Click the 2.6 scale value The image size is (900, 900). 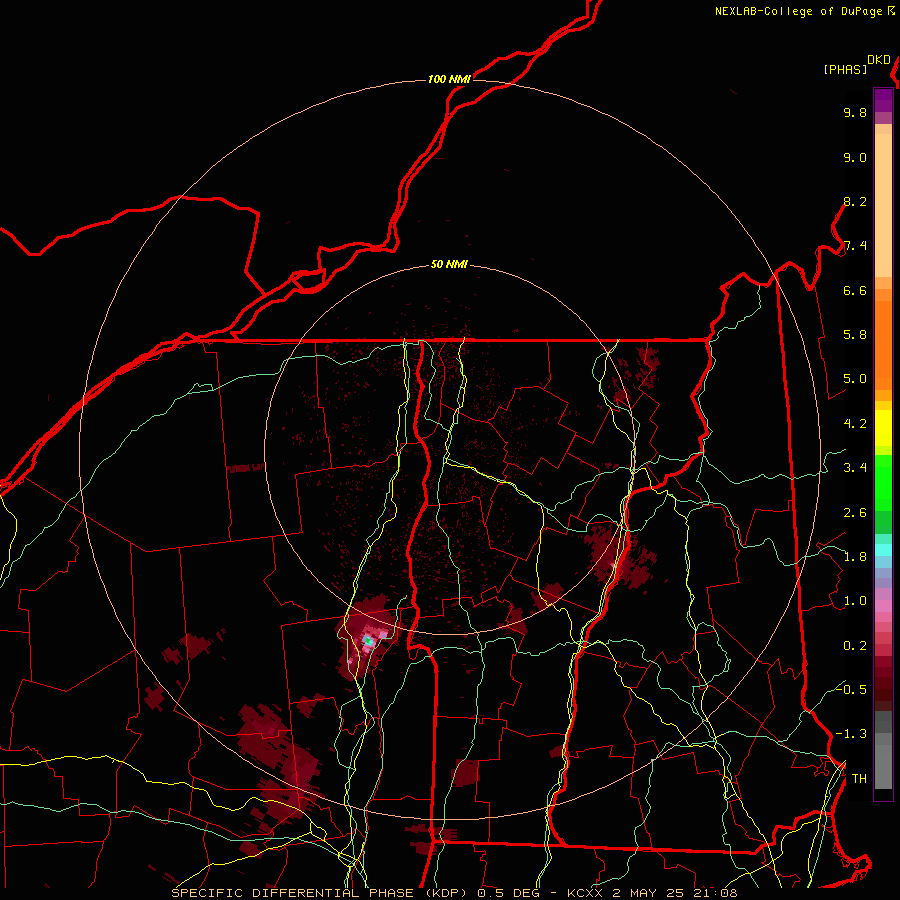pos(855,513)
